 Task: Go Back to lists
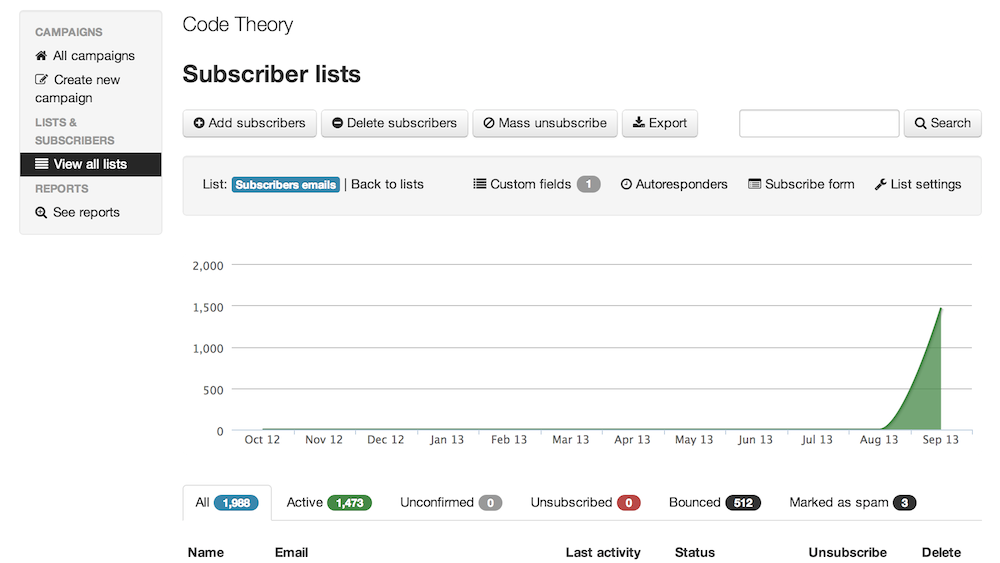pos(387,184)
